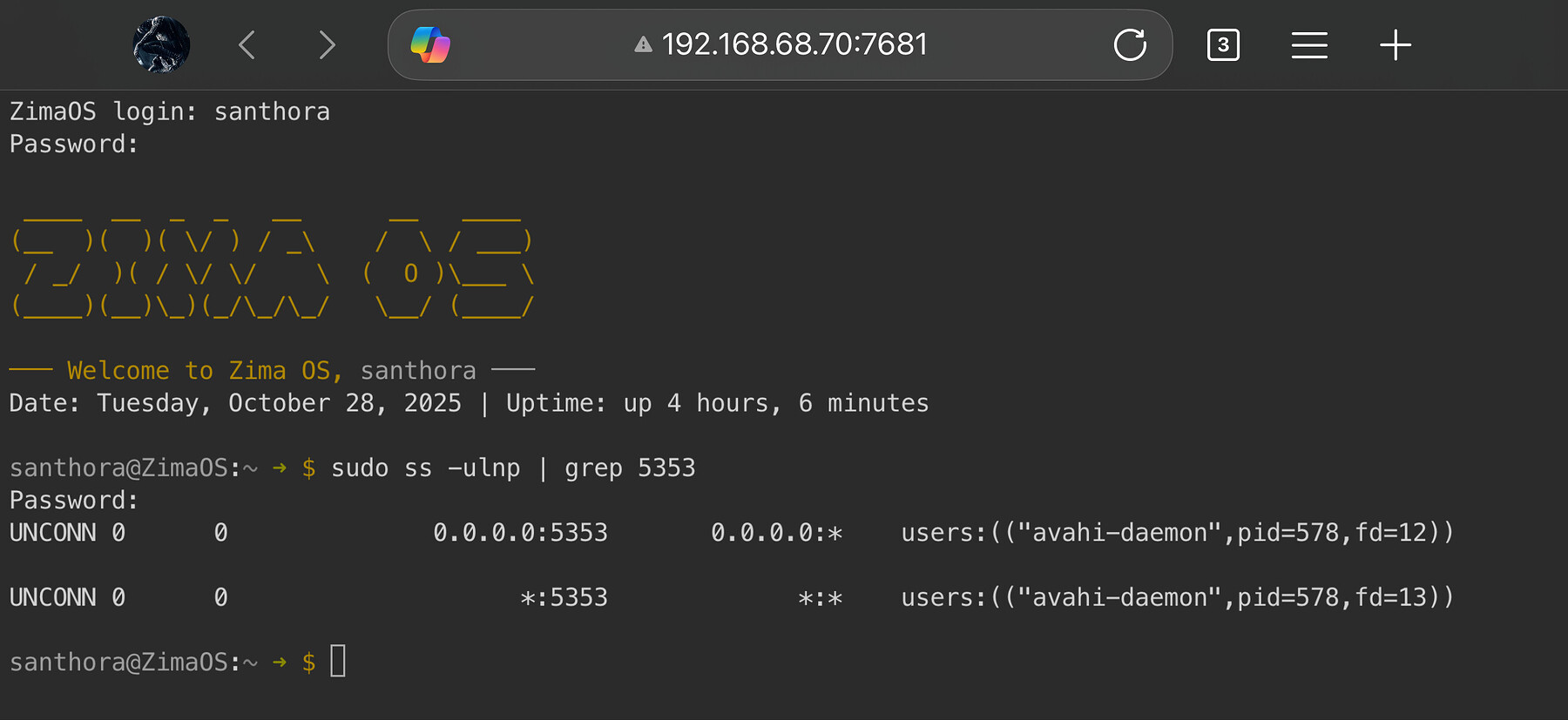Screen dimensions: 1568x720
Task: Click the avahi-daemon entry with fd=12
Action: pos(1177,532)
